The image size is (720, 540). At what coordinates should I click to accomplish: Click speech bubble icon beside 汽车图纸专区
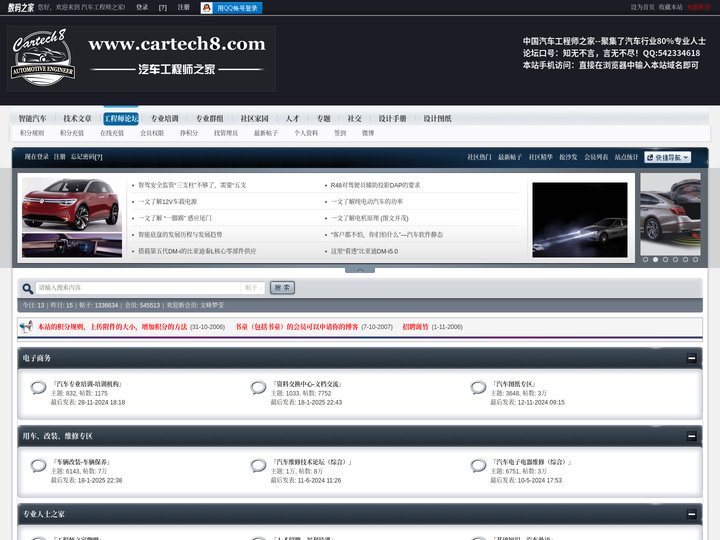click(478, 388)
